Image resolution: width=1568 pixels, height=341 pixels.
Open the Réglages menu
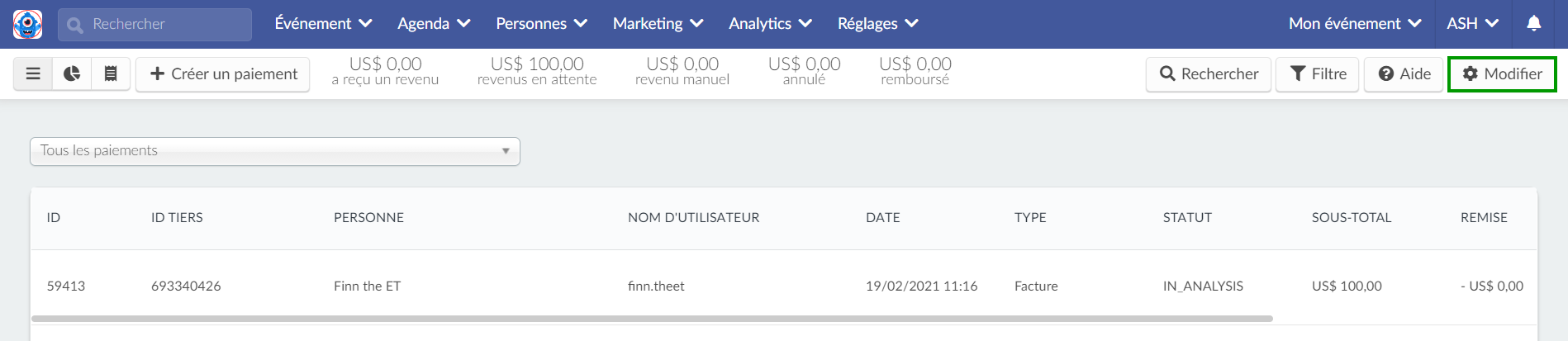[877, 24]
